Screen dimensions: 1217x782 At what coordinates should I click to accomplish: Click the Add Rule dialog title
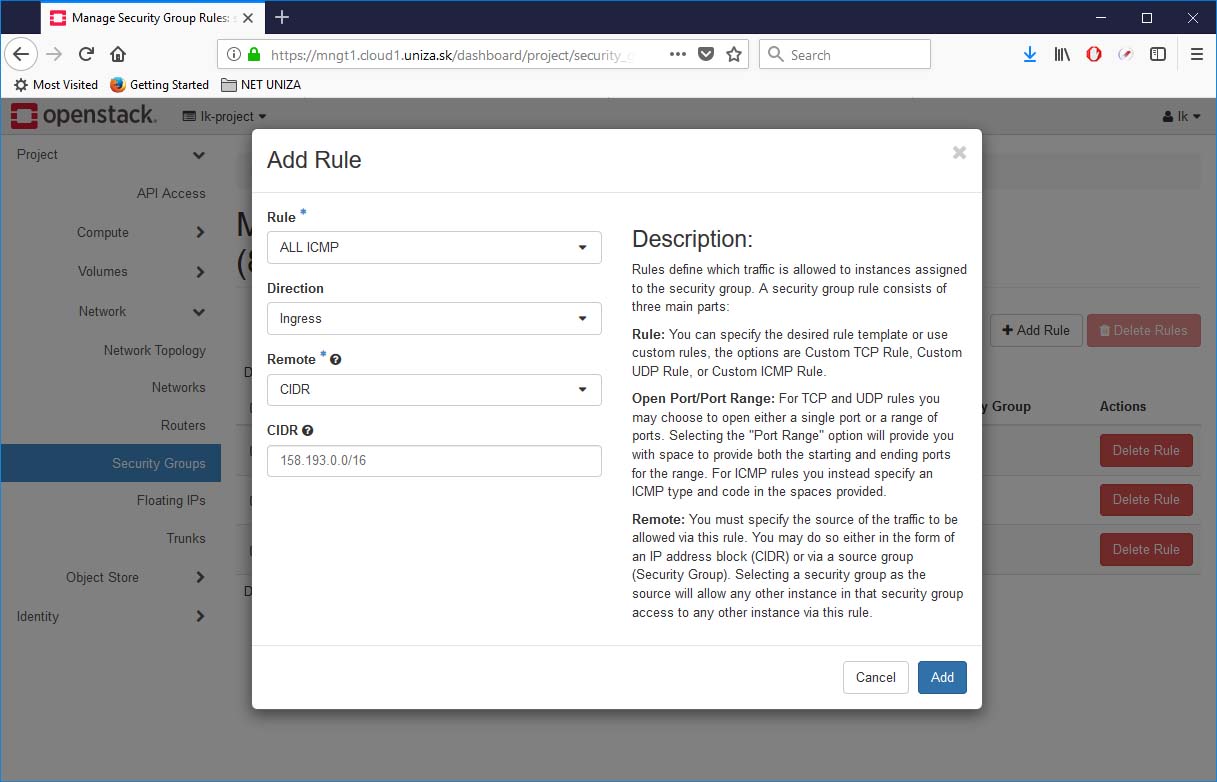click(x=314, y=160)
